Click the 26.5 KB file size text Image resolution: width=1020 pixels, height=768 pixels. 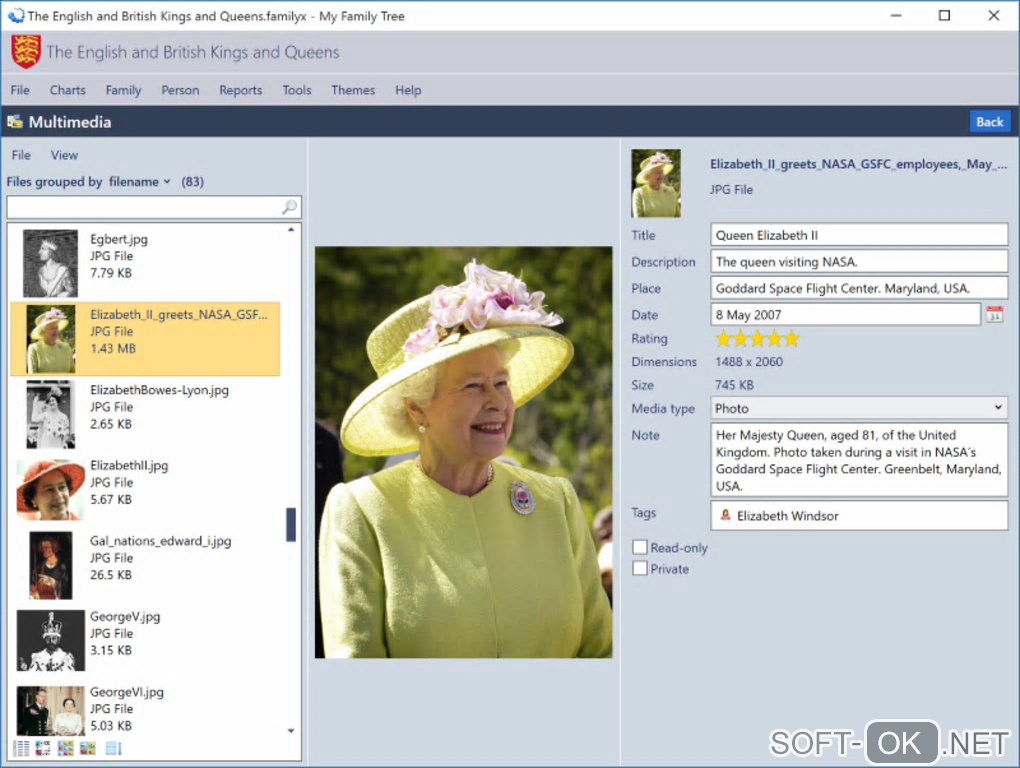(x=111, y=575)
